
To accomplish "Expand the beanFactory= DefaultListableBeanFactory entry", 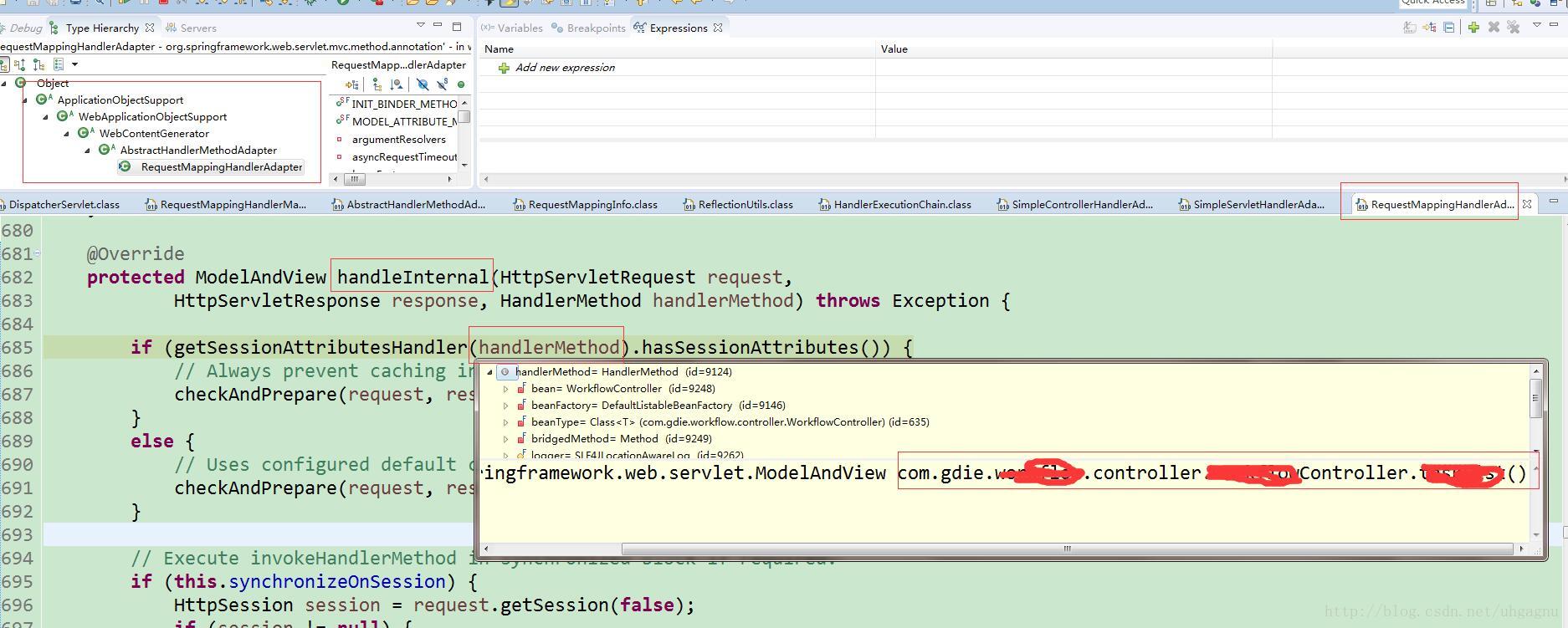I will [505, 406].
